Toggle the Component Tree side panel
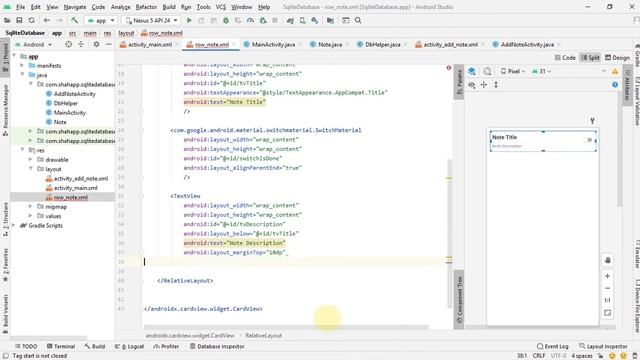The image size is (640, 360). pyautogui.click(x=459, y=300)
